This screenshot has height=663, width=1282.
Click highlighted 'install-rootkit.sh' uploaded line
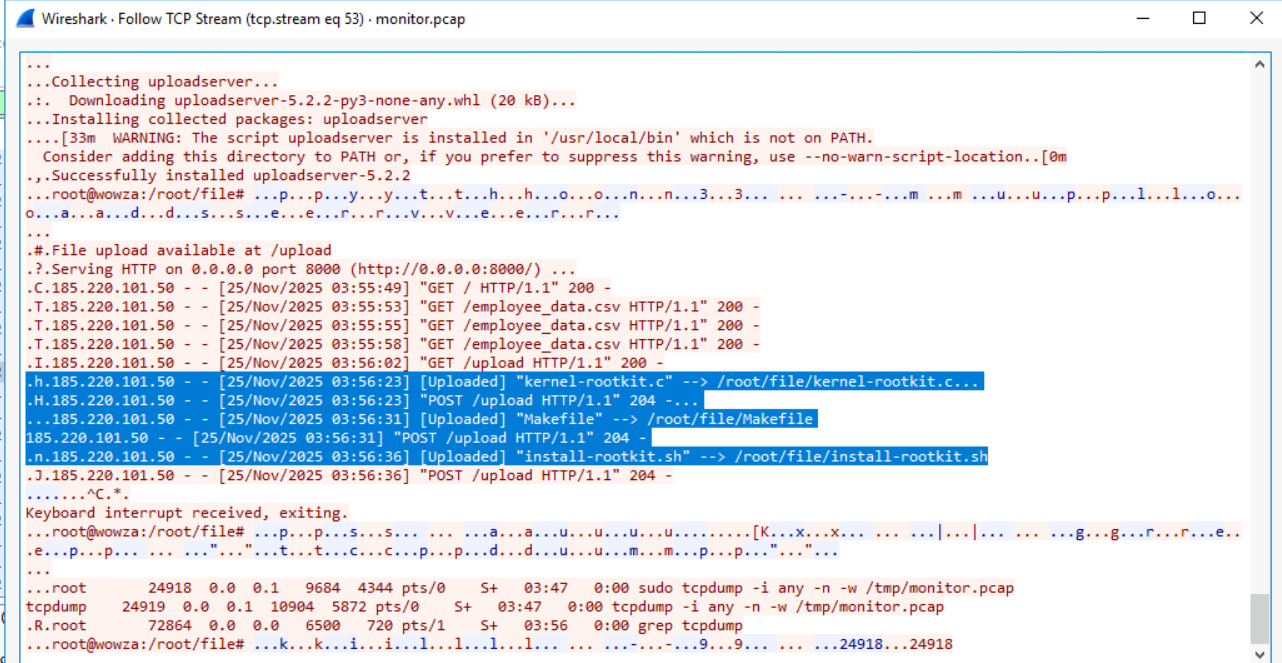coord(507,457)
